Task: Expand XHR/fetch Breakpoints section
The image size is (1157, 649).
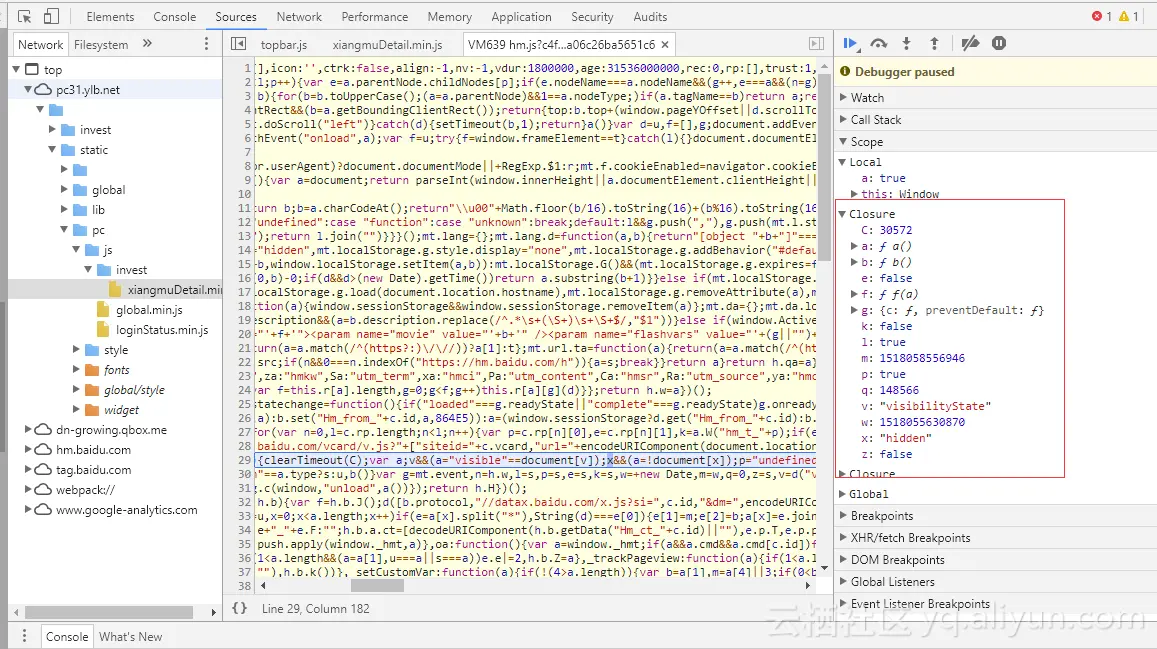Action: click(844, 538)
